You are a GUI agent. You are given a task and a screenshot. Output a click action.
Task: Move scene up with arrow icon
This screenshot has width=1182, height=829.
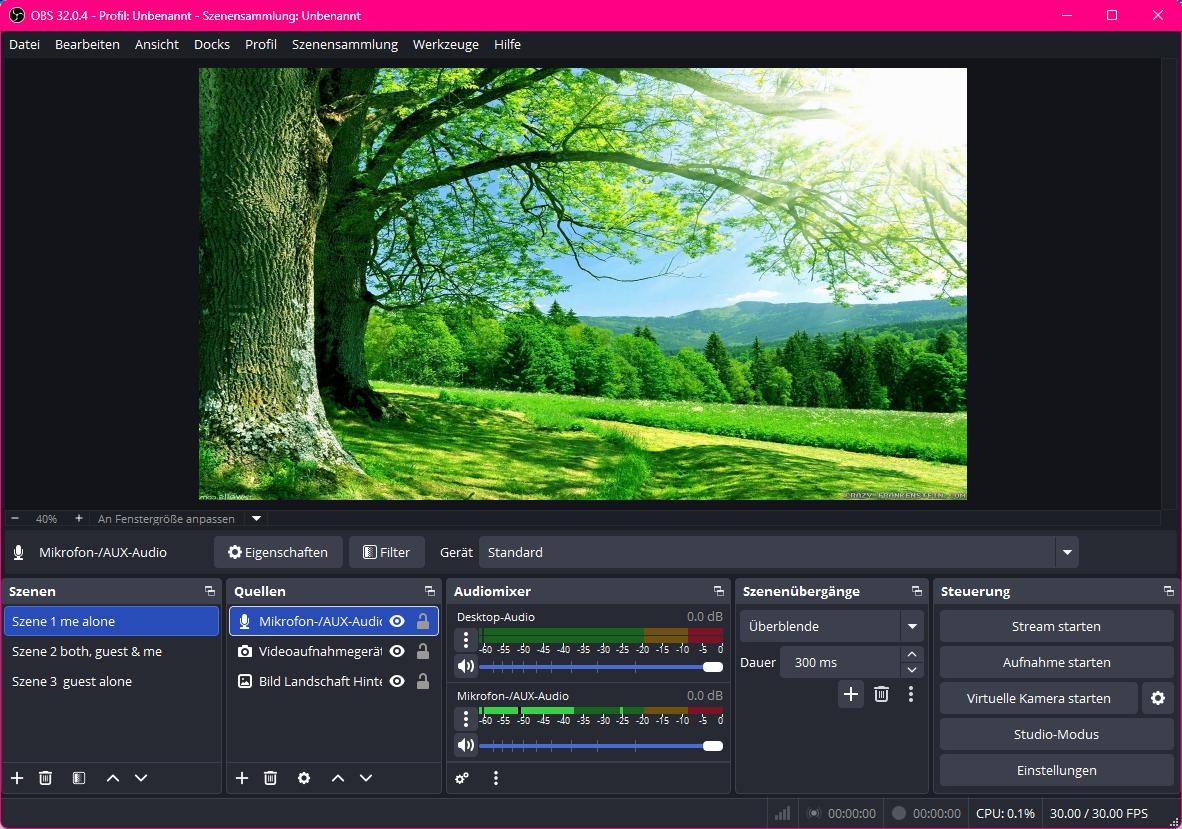click(x=112, y=778)
